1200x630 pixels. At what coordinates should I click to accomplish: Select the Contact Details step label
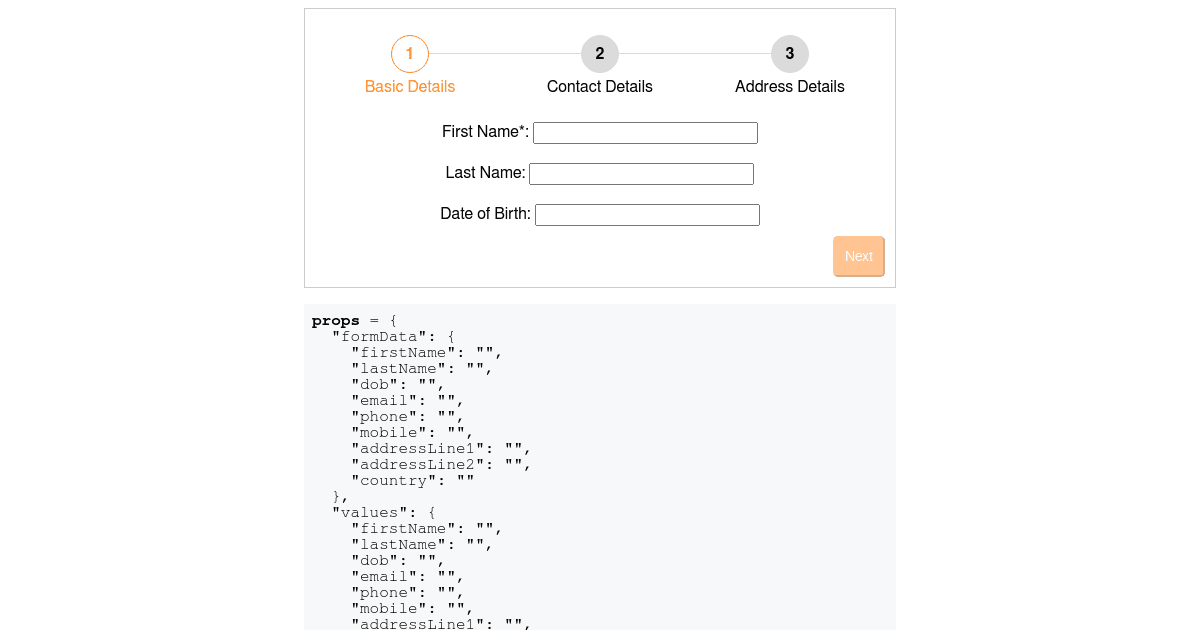pyautogui.click(x=600, y=87)
